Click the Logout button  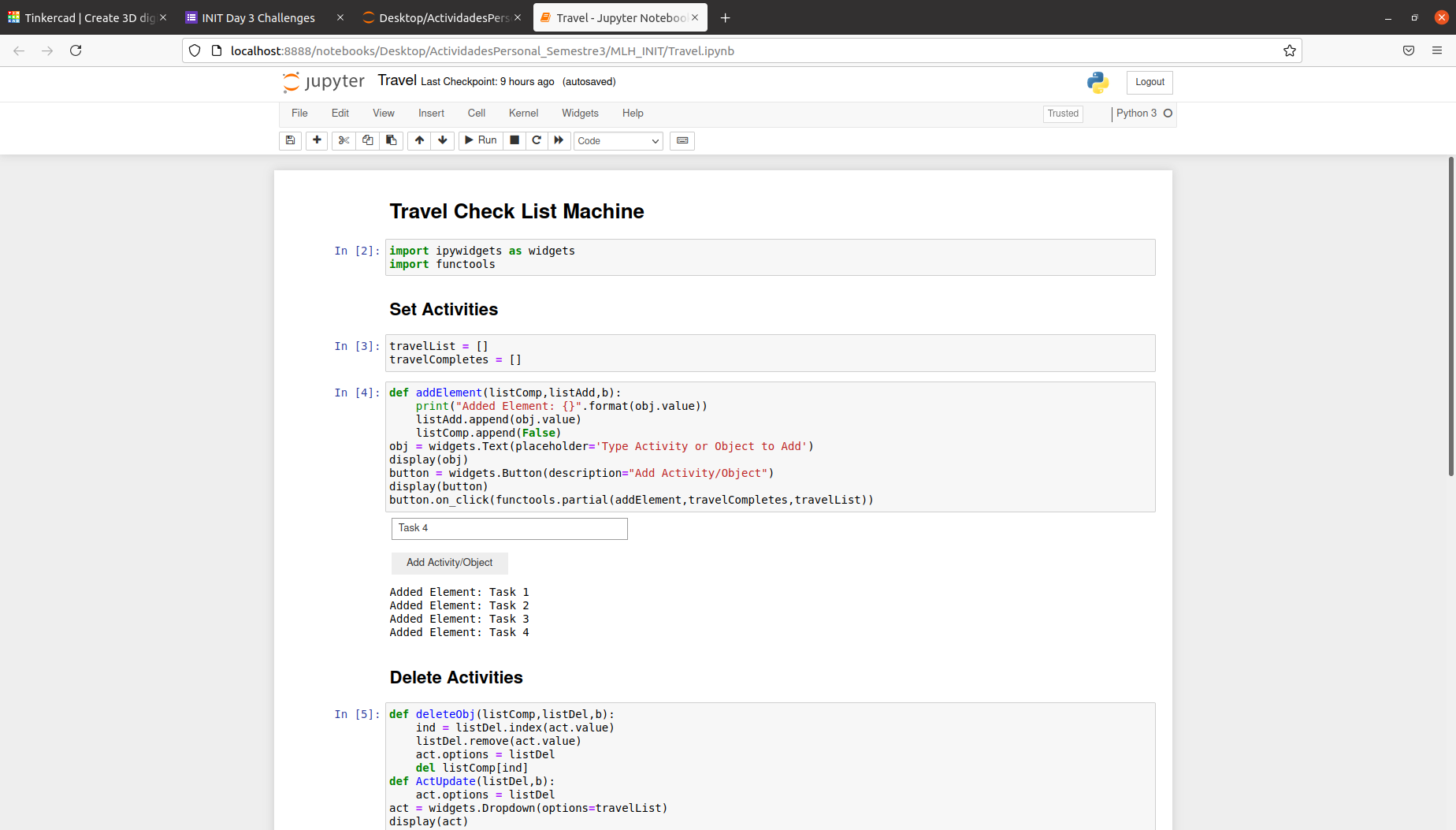tap(1150, 82)
